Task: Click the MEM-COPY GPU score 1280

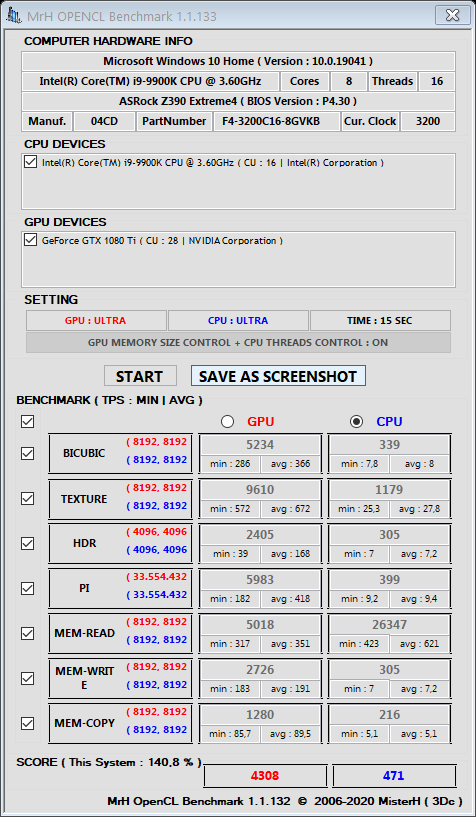Action: point(260,714)
